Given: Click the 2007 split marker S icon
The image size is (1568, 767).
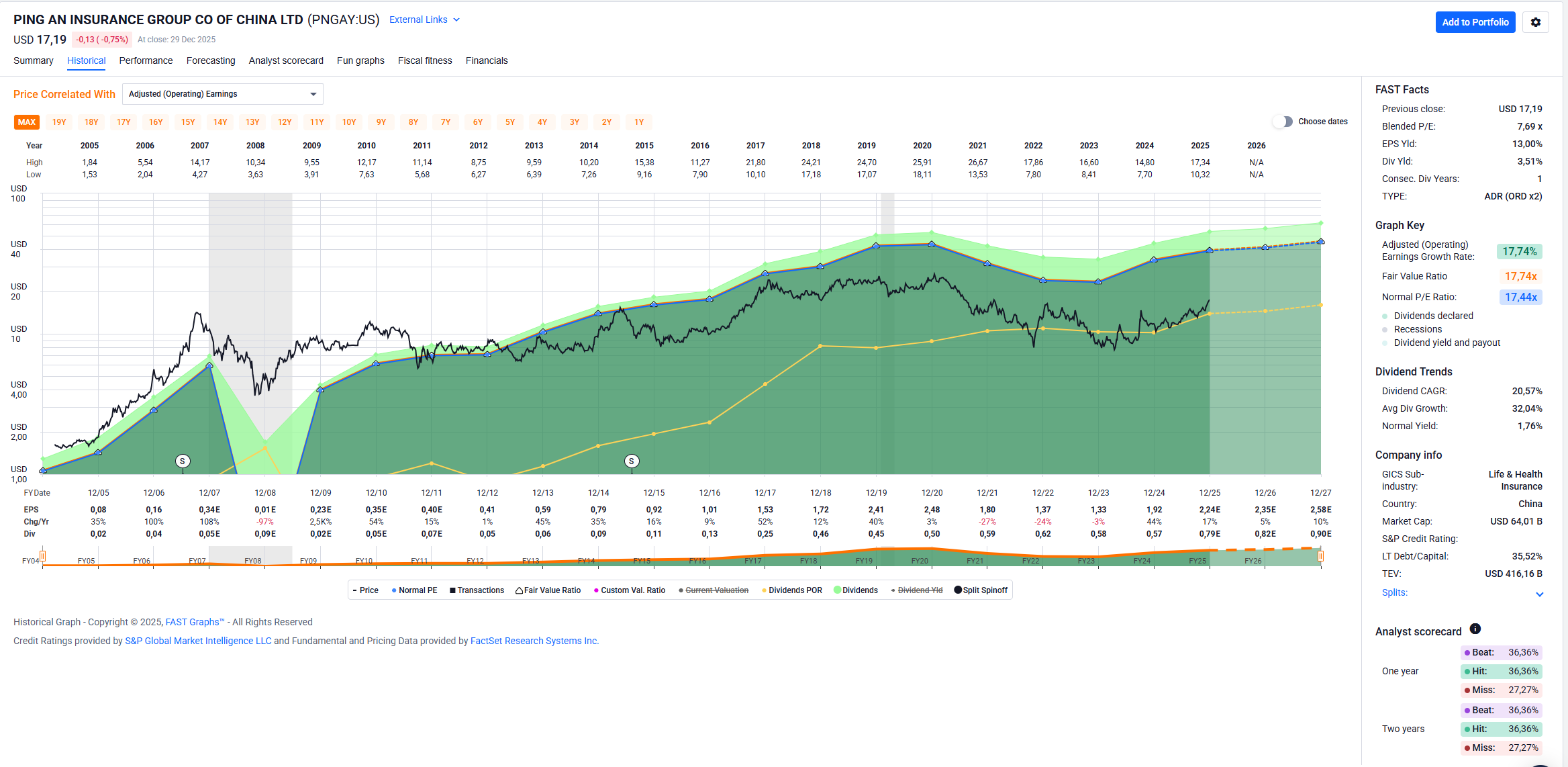Looking at the screenshot, I should coord(182,461).
